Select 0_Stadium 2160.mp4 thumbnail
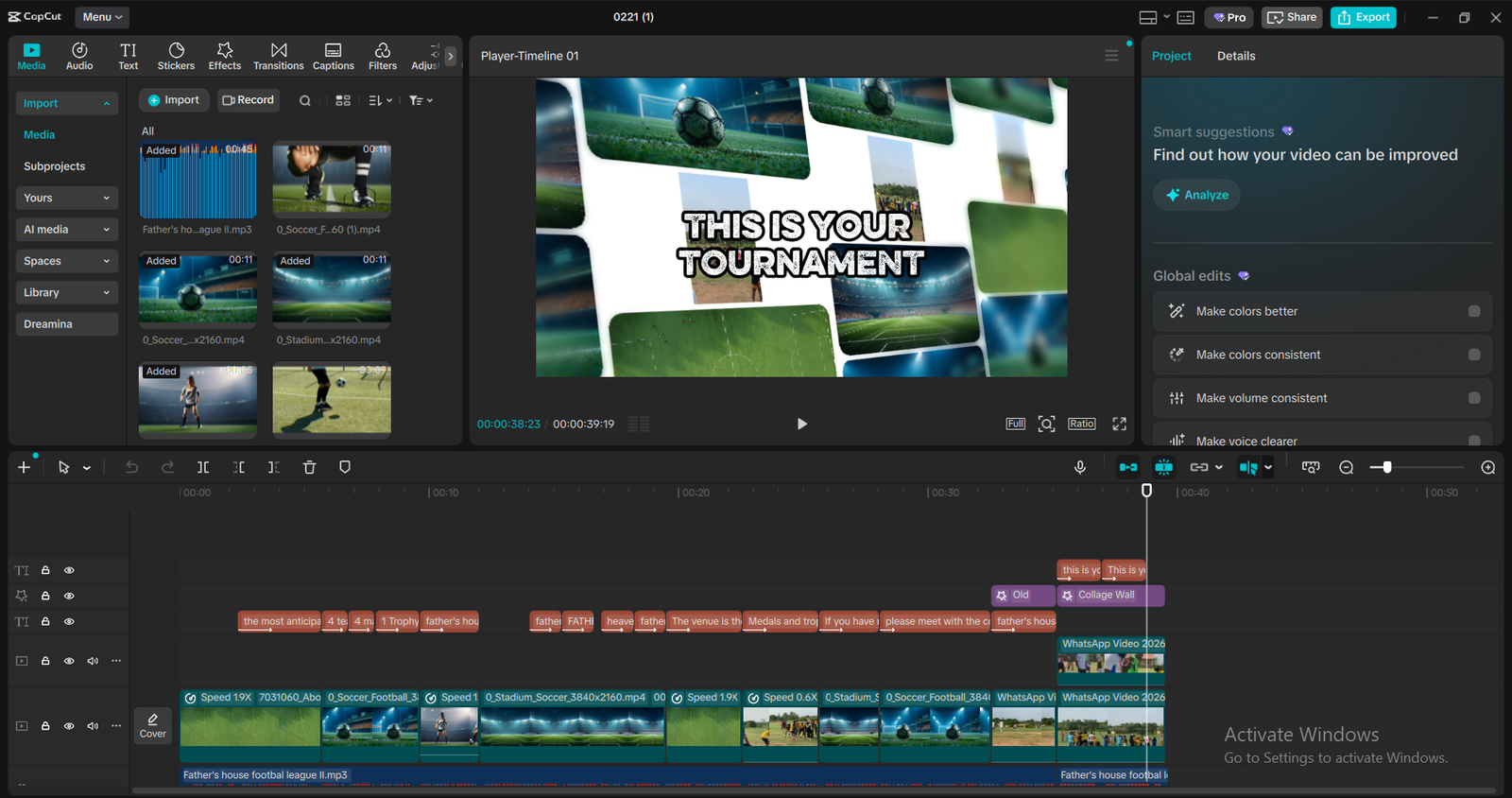 coord(332,289)
